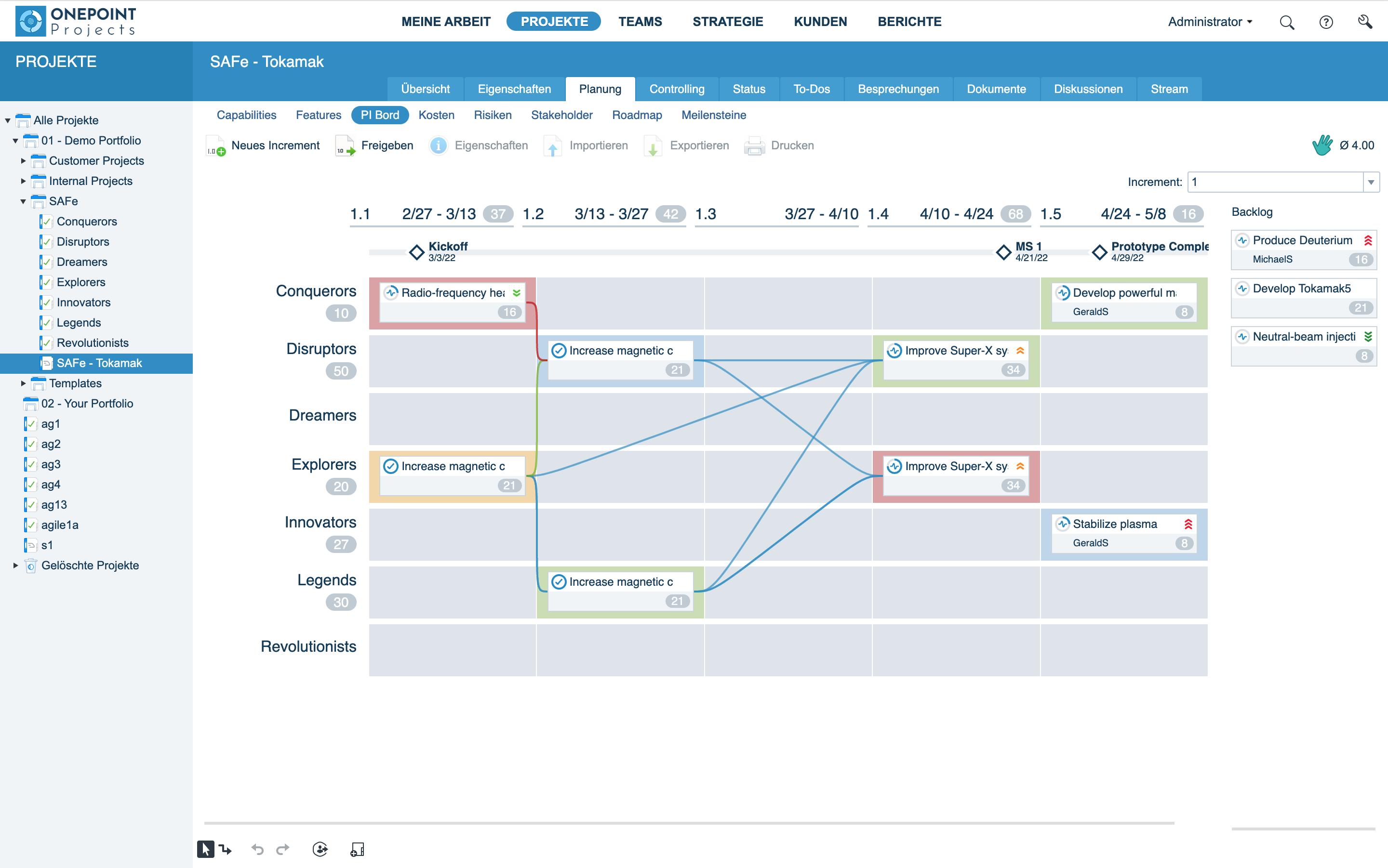Expand the Templates folder in the sidebar

(23, 383)
